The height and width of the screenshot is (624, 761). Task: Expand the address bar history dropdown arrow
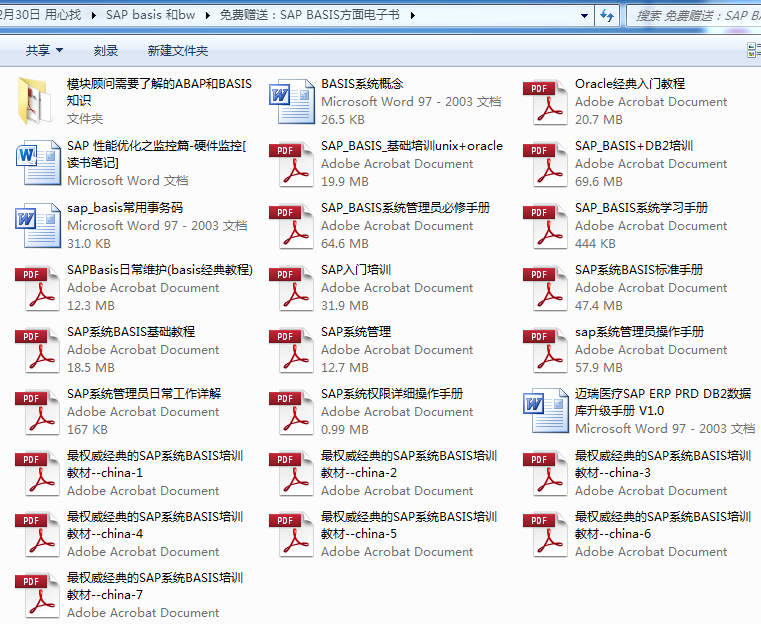point(584,16)
